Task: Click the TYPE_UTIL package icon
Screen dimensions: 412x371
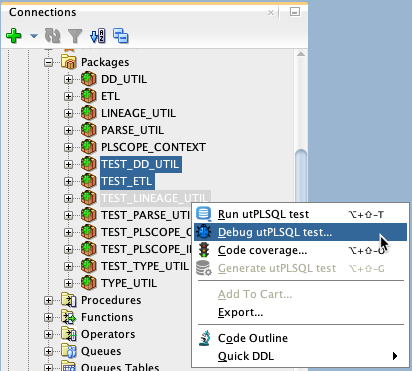Action: [89, 283]
